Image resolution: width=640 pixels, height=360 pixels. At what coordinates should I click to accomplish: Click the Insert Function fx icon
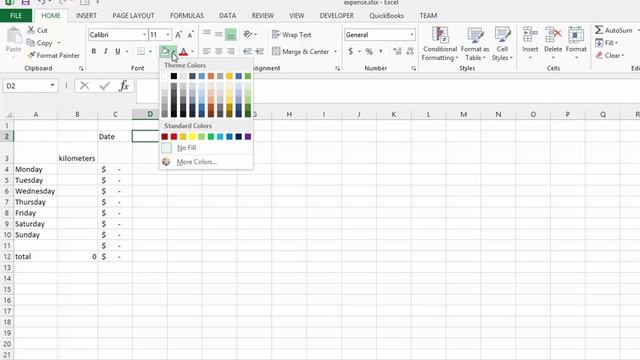click(x=124, y=86)
